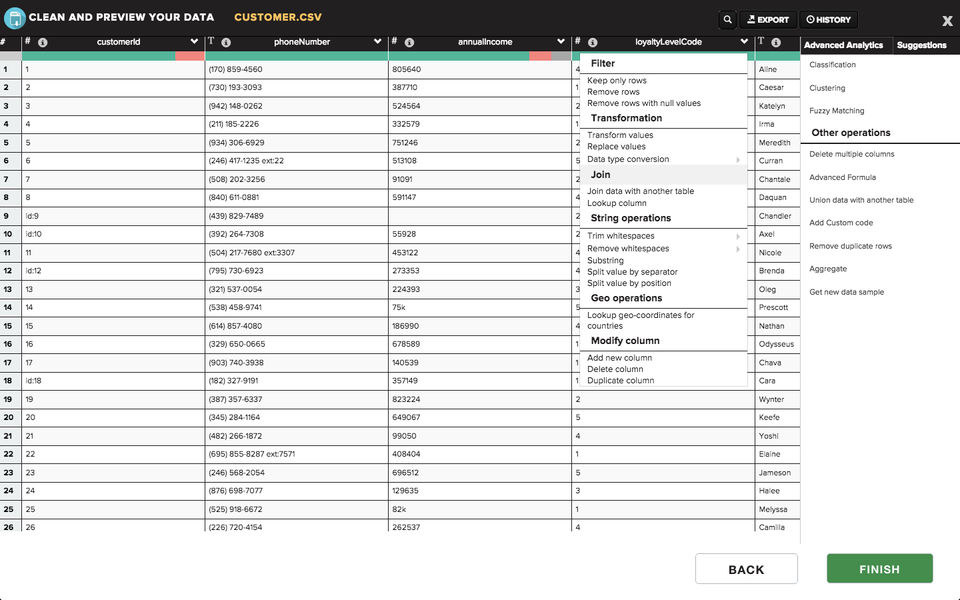Click Remove duplicate rows
960x600 pixels.
[850, 246]
